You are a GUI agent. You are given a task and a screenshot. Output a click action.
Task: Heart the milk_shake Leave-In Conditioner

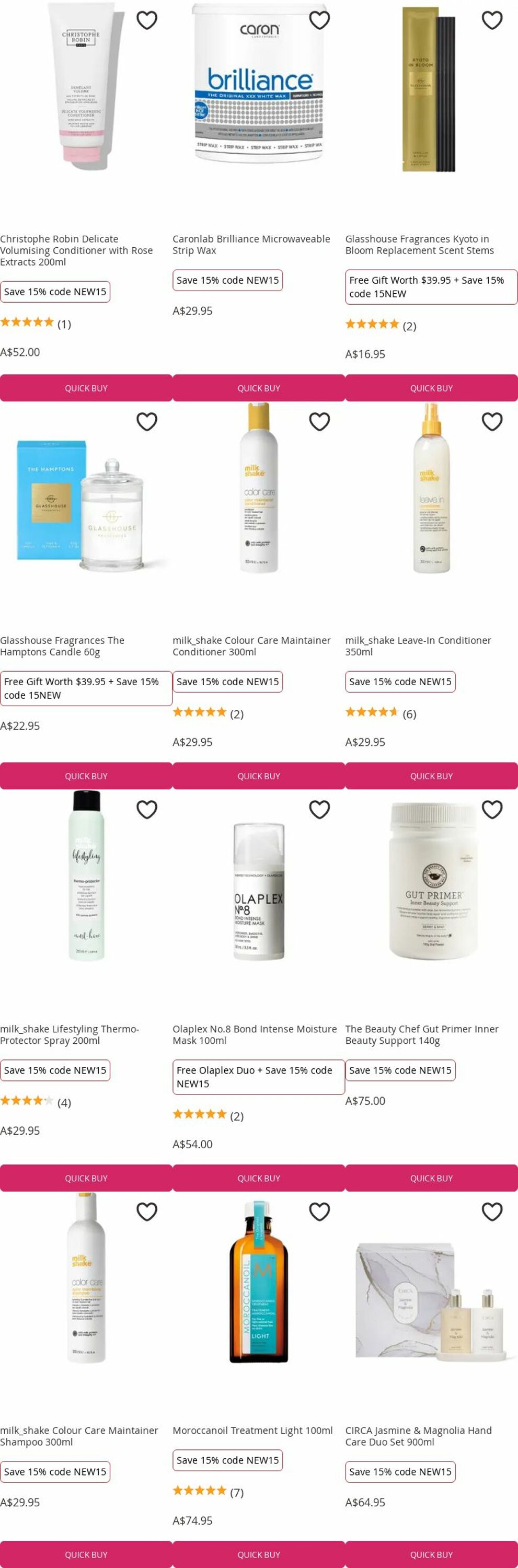[x=492, y=421]
